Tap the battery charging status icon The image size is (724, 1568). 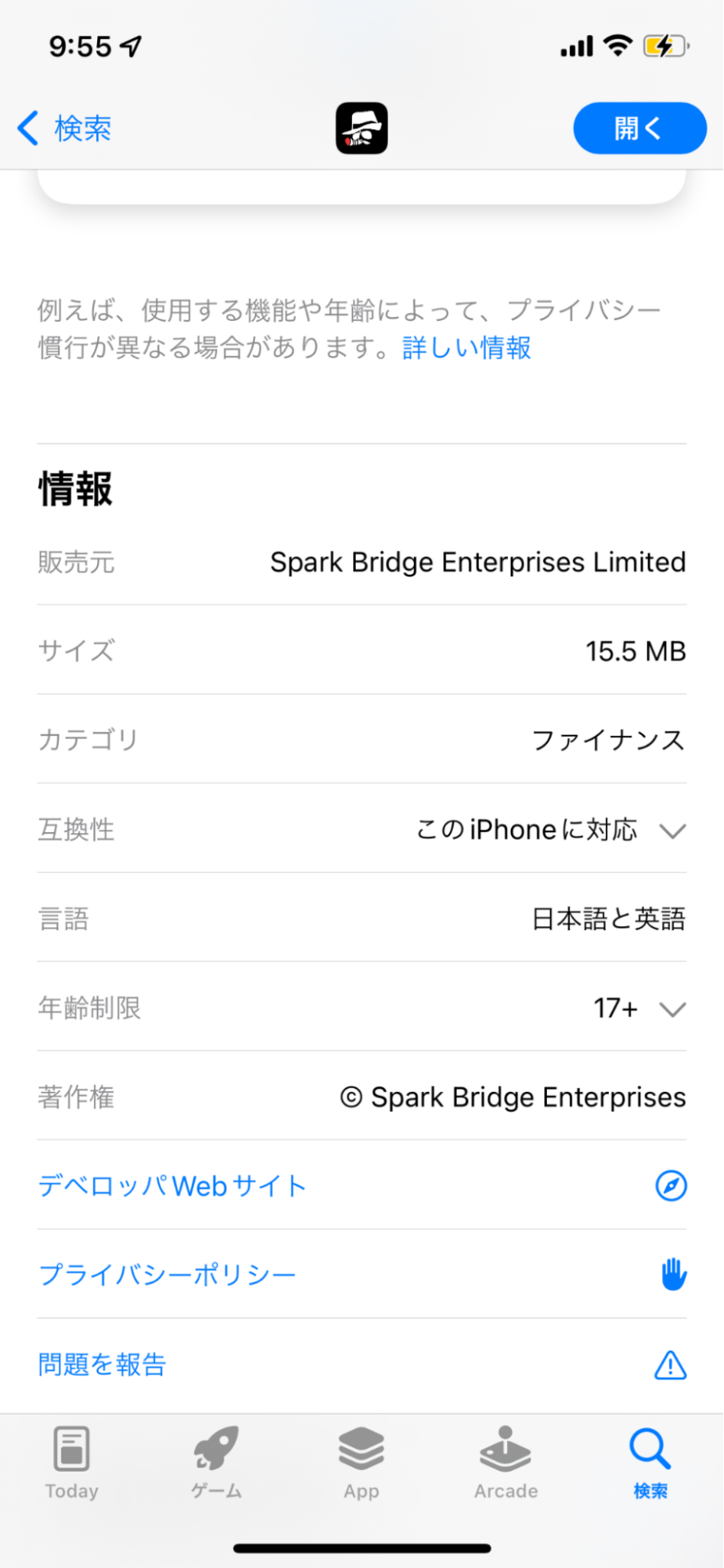pyautogui.click(x=665, y=46)
